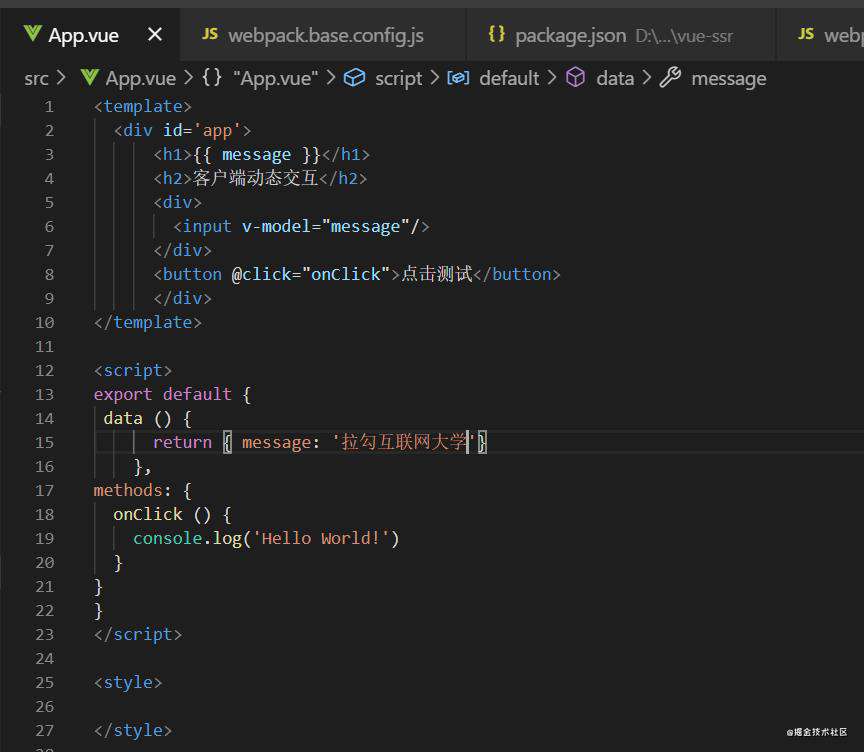Switch to the webpack.base.config.js tab
The width and height of the screenshot is (864, 752).
tap(322, 35)
